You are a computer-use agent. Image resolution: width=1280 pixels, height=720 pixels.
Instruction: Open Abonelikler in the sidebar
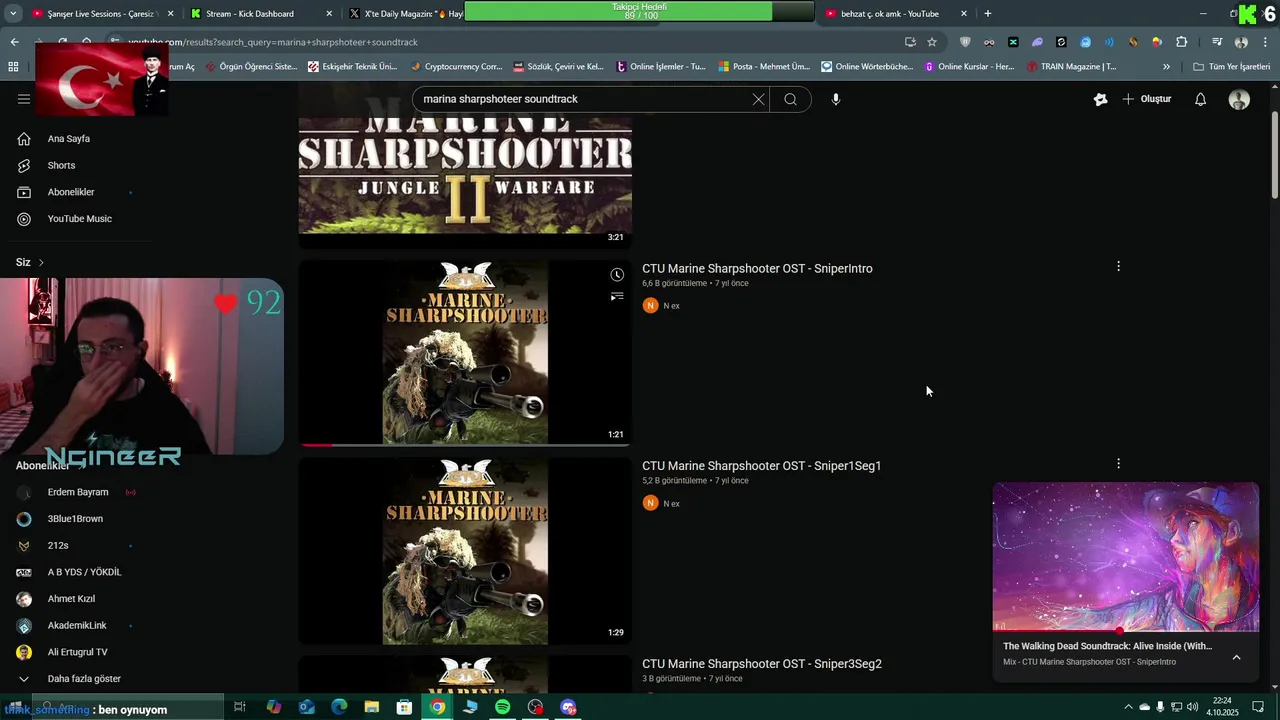point(70,192)
